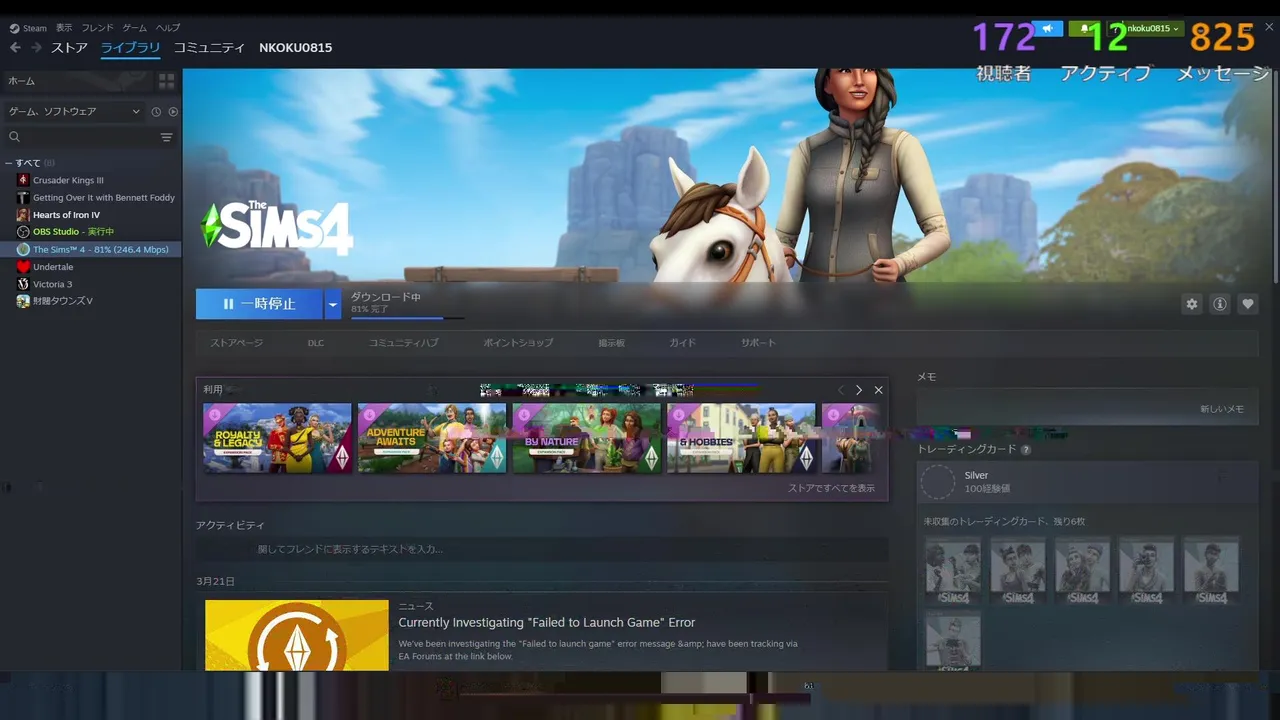Show The Sims 4 game info icon
Viewport: 1280px width, 720px height.
pyautogui.click(x=1219, y=304)
